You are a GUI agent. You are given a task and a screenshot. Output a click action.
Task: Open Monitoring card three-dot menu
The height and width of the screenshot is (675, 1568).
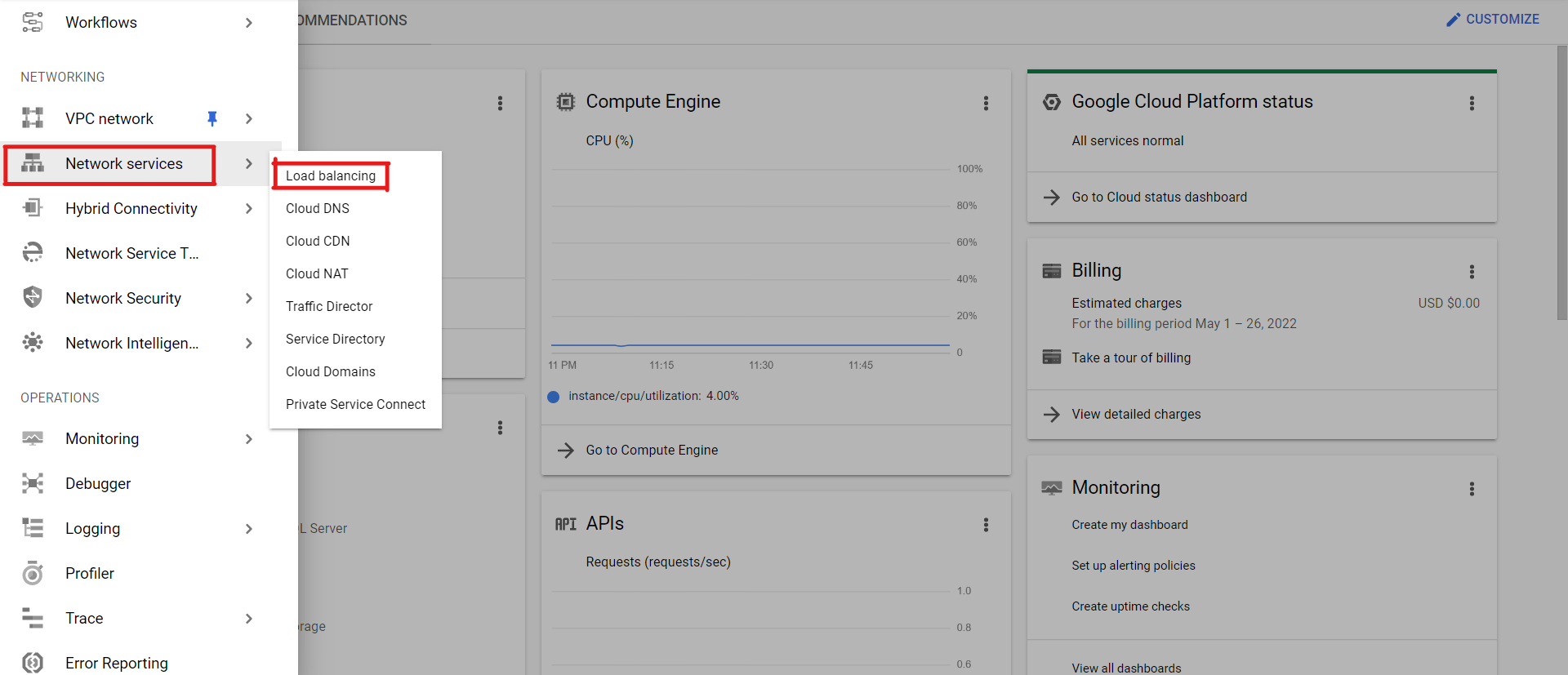(x=1472, y=489)
